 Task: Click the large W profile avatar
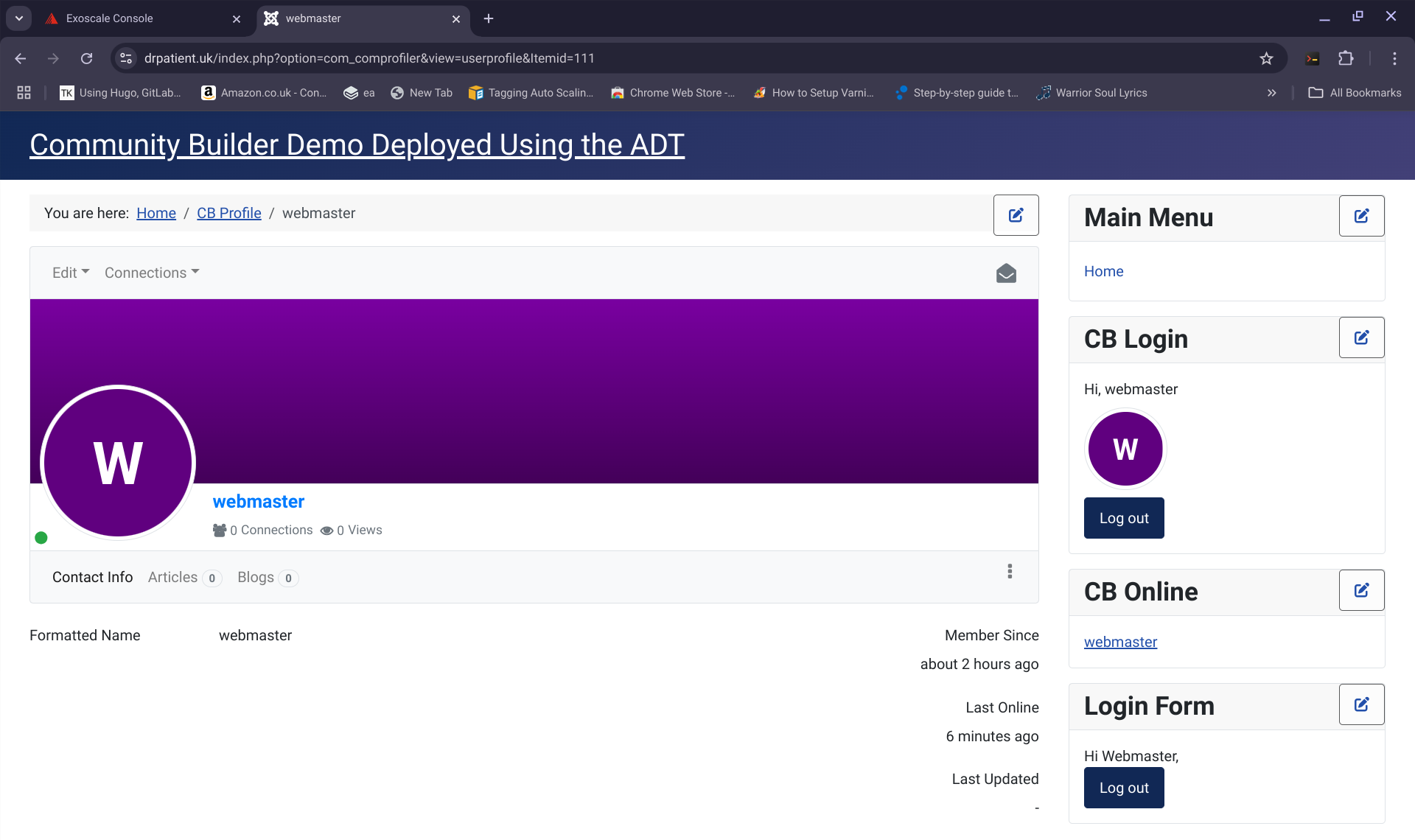point(118,463)
